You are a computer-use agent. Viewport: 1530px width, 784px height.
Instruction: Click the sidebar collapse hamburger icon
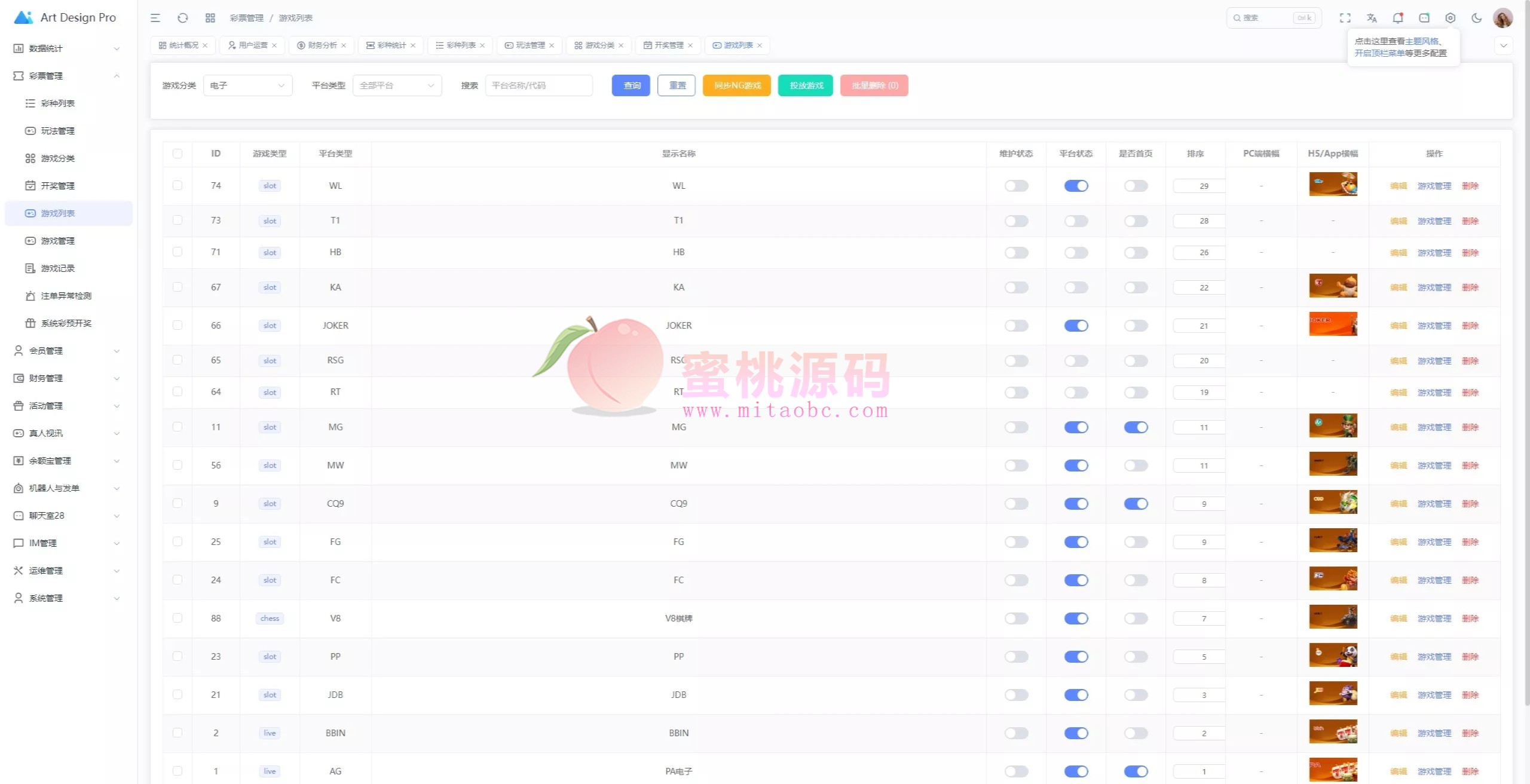155,18
